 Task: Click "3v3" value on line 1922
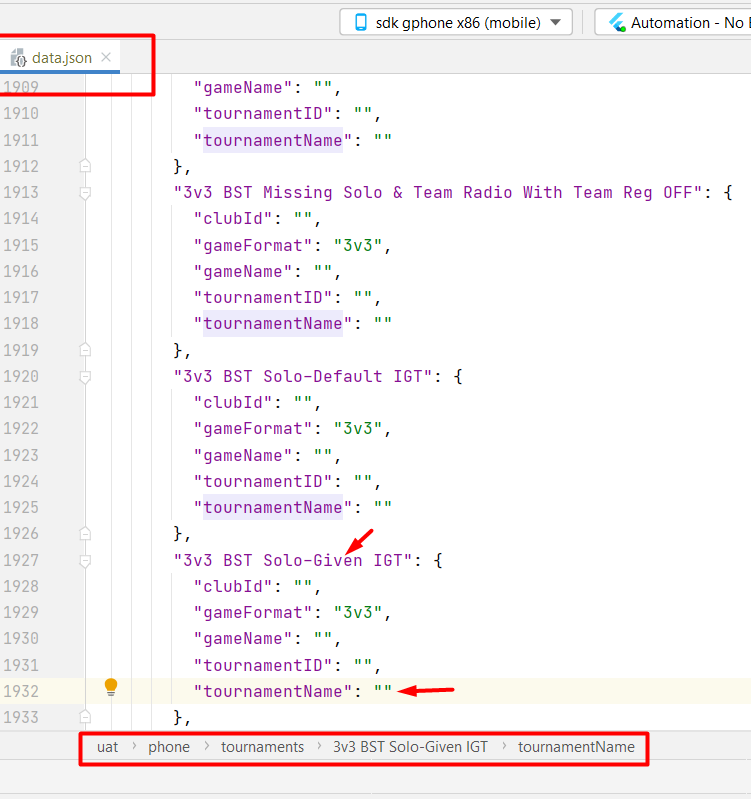coord(358,429)
